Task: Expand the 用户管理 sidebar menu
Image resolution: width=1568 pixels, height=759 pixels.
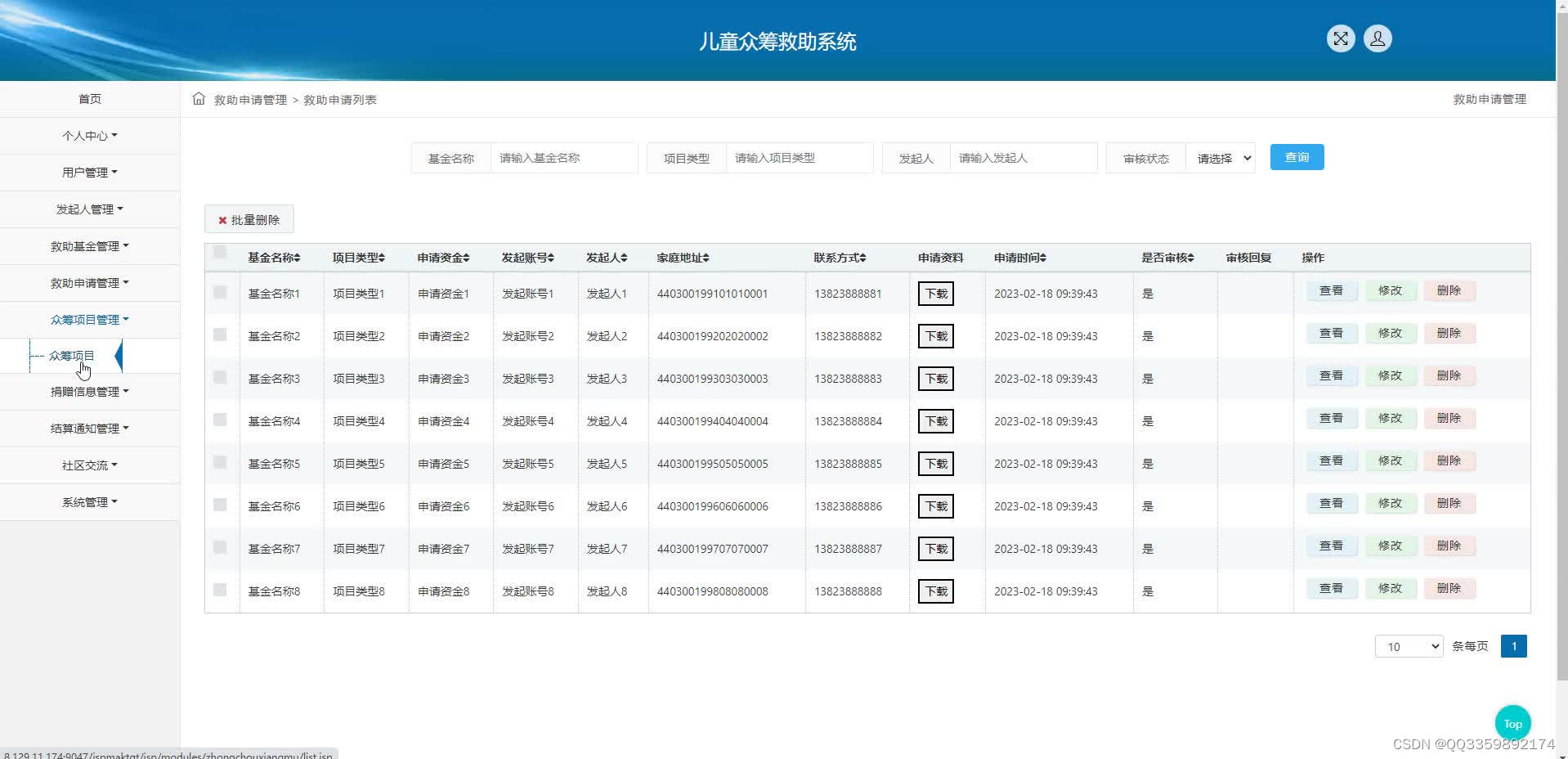Action: click(90, 173)
